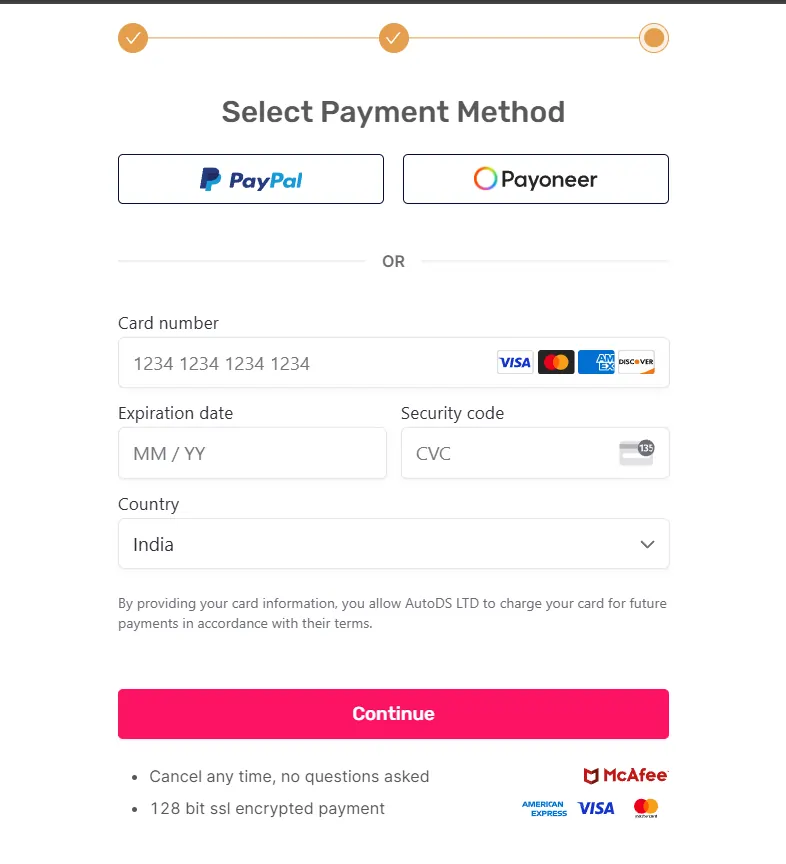Click the Discover icon in card number field

point(636,362)
